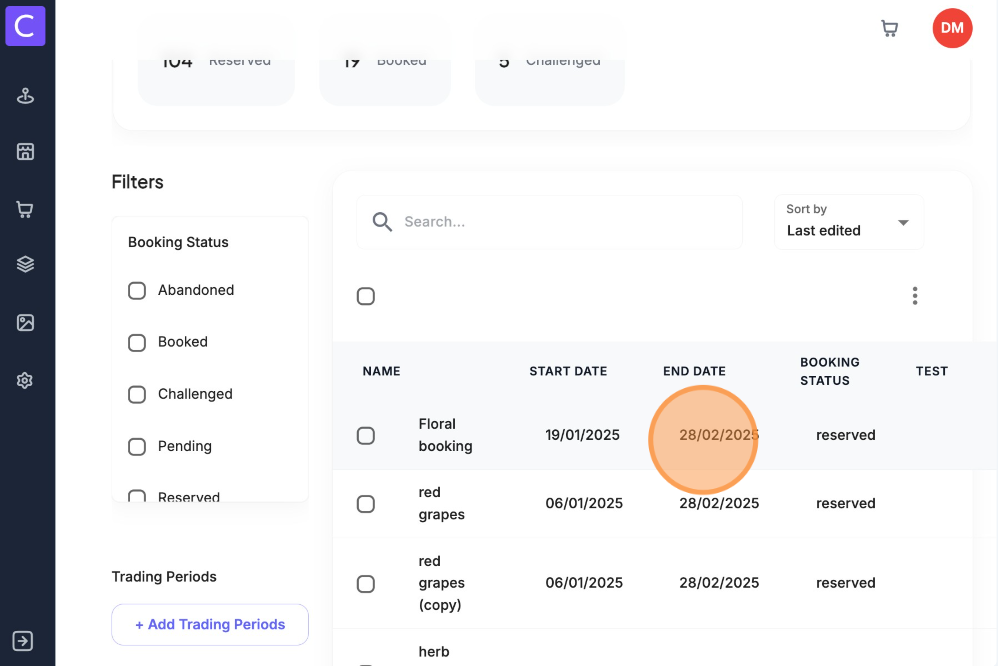Click the purple C app logo

tap(25, 26)
